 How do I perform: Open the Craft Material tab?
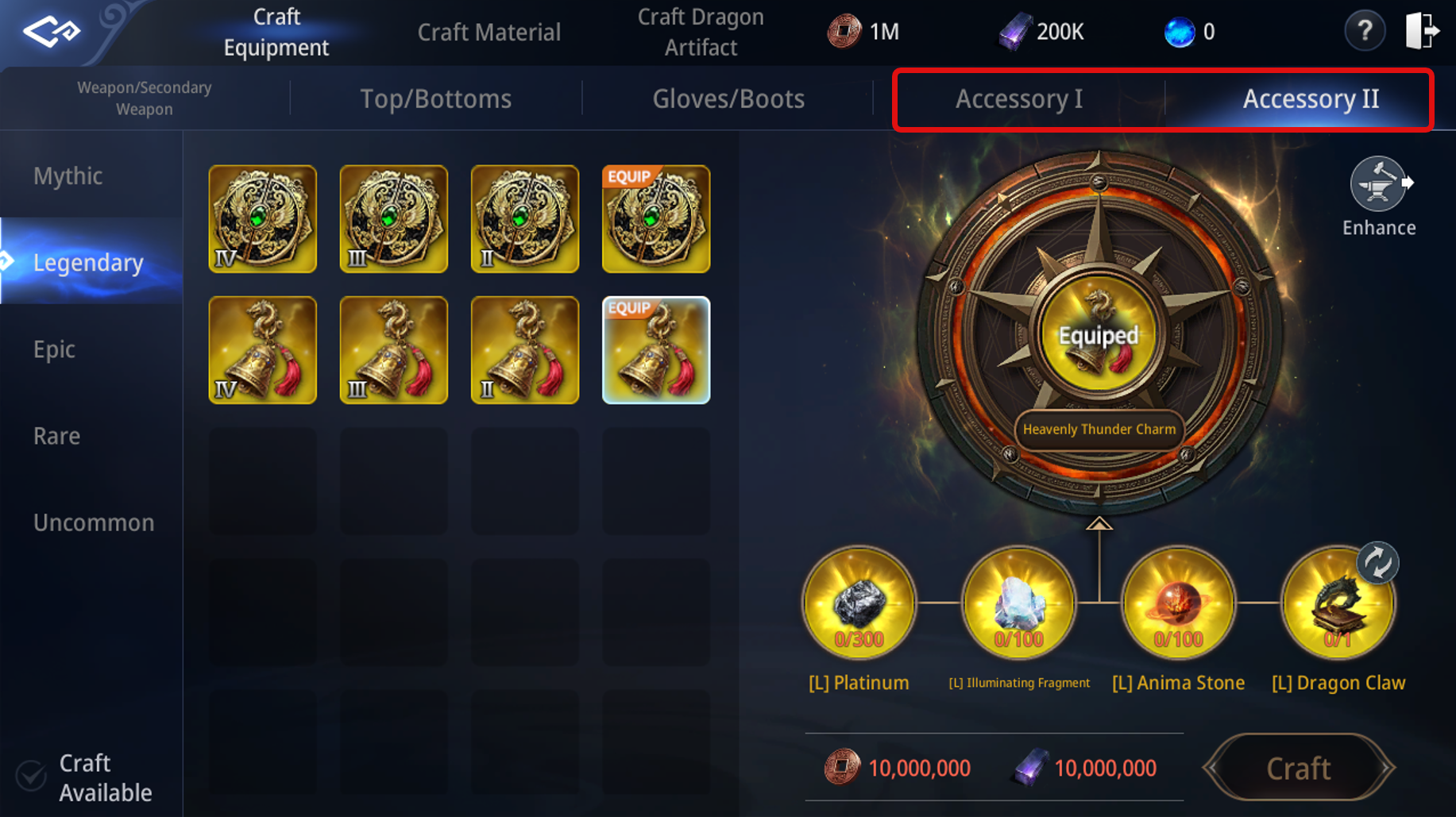[x=489, y=32]
